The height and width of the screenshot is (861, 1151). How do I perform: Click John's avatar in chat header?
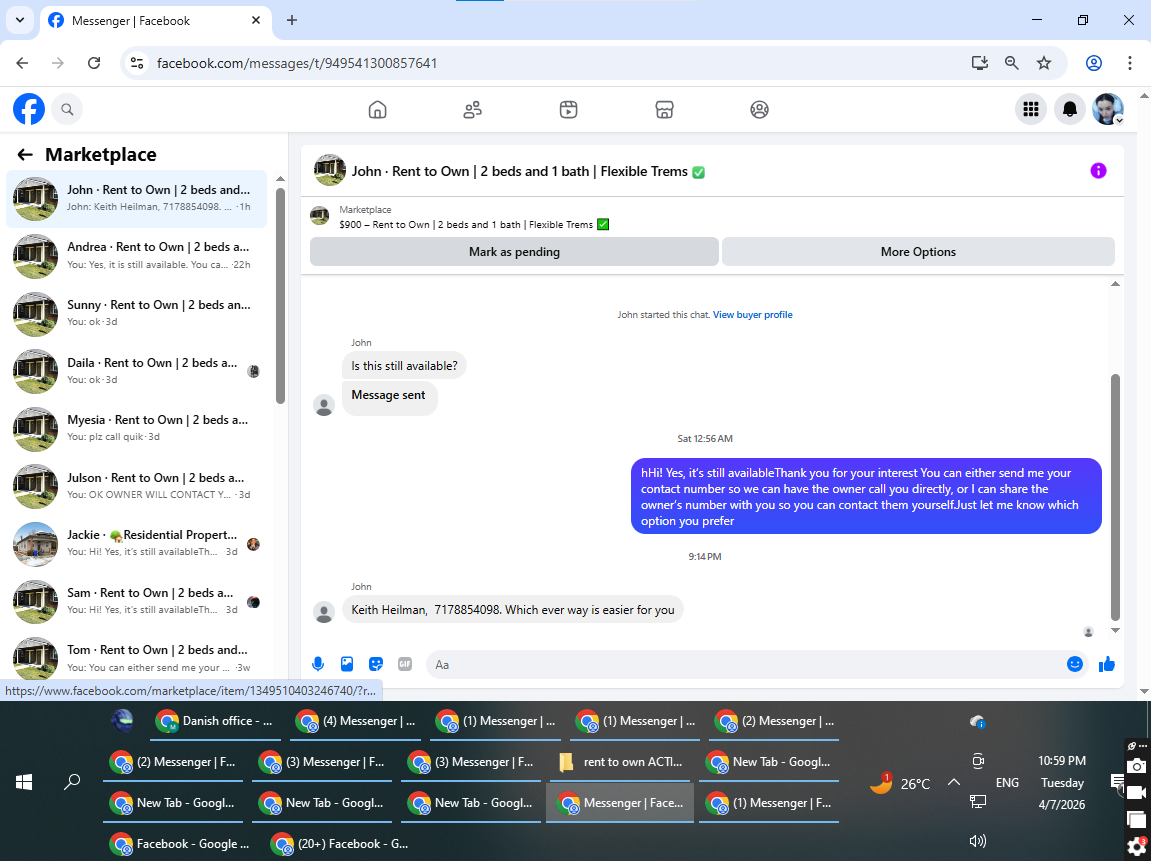click(x=330, y=170)
